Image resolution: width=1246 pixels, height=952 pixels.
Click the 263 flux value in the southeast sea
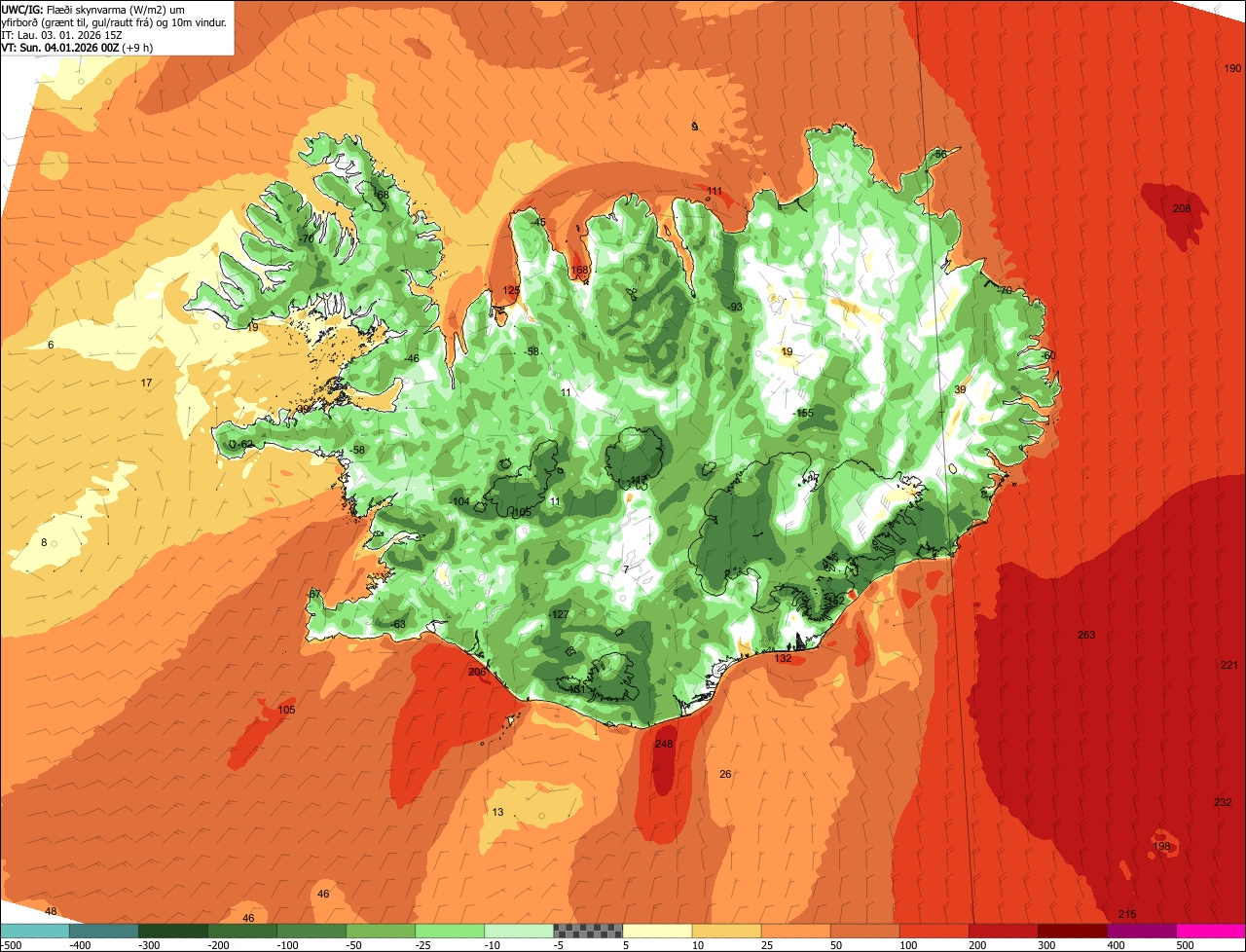(x=1086, y=635)
